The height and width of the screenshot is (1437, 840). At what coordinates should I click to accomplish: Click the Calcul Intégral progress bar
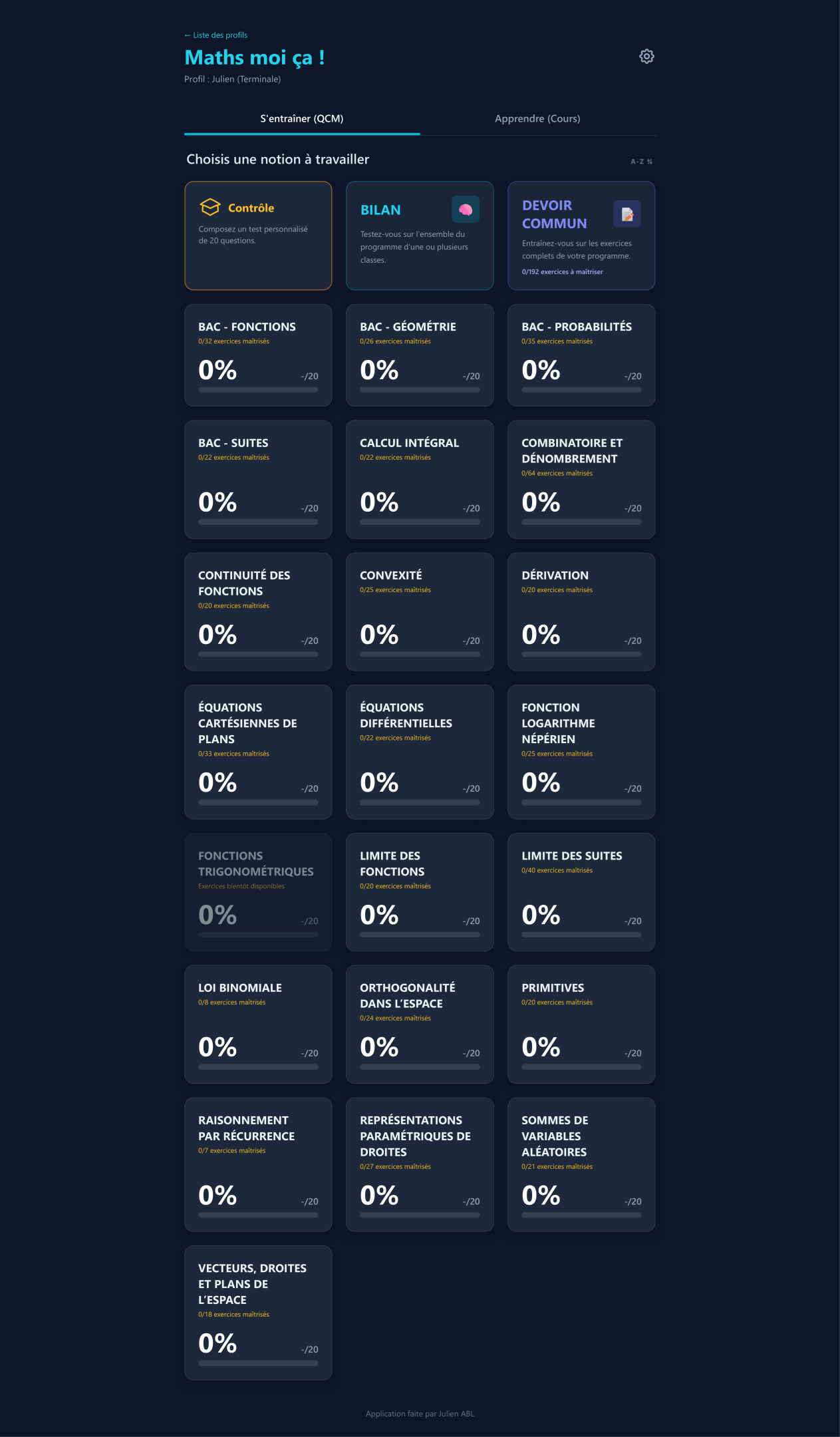[x=420, y=522]
